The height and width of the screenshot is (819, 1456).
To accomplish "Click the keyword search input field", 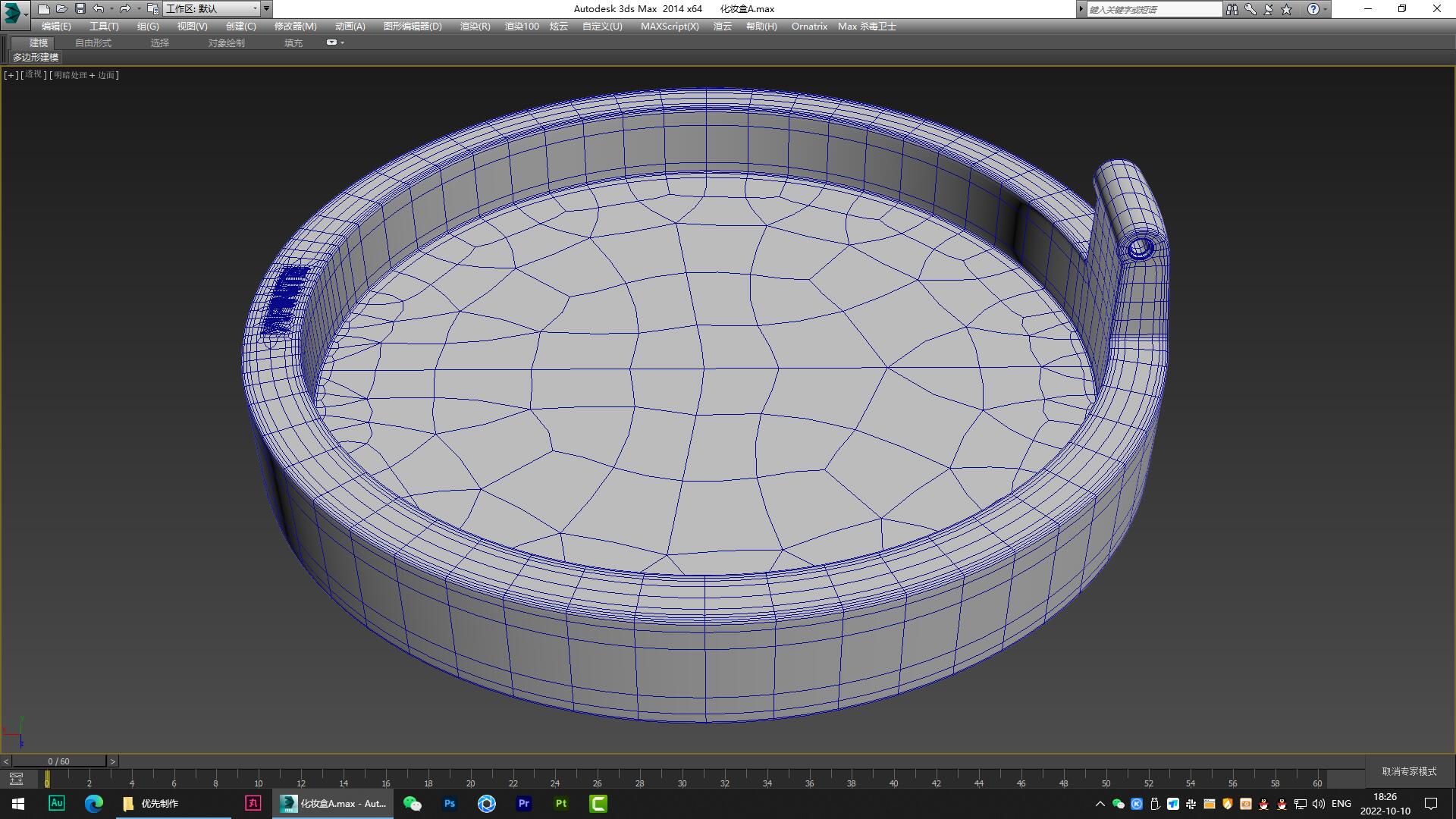I will tap(1153, 9).
